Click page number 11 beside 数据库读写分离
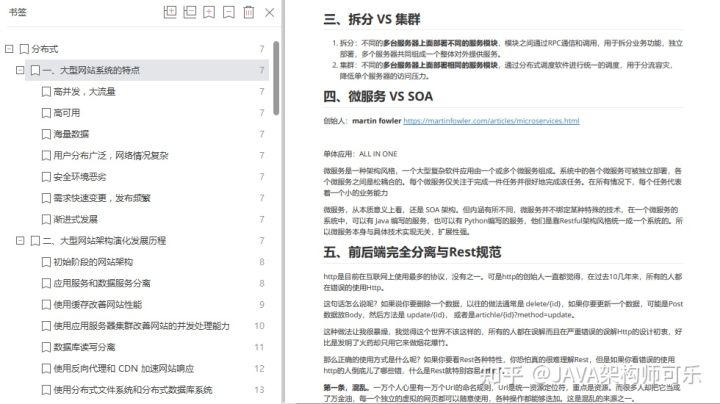 click(259, 347)
